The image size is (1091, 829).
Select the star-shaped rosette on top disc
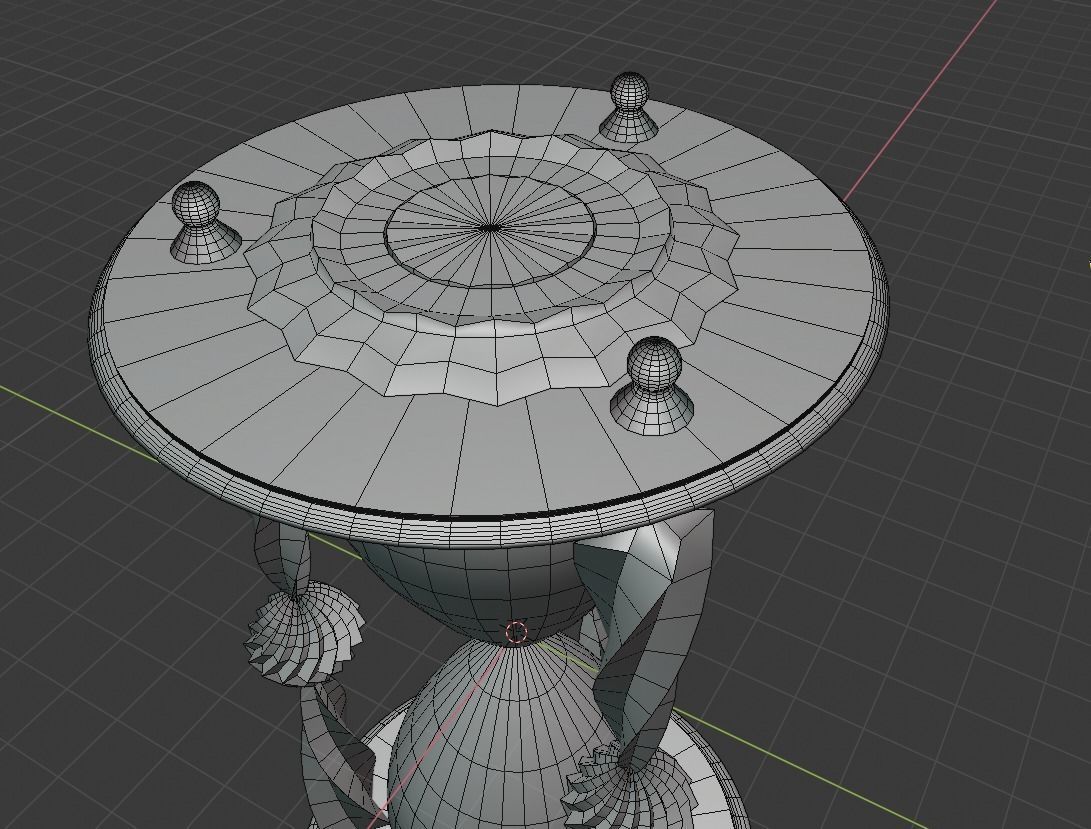click(491, 268)
